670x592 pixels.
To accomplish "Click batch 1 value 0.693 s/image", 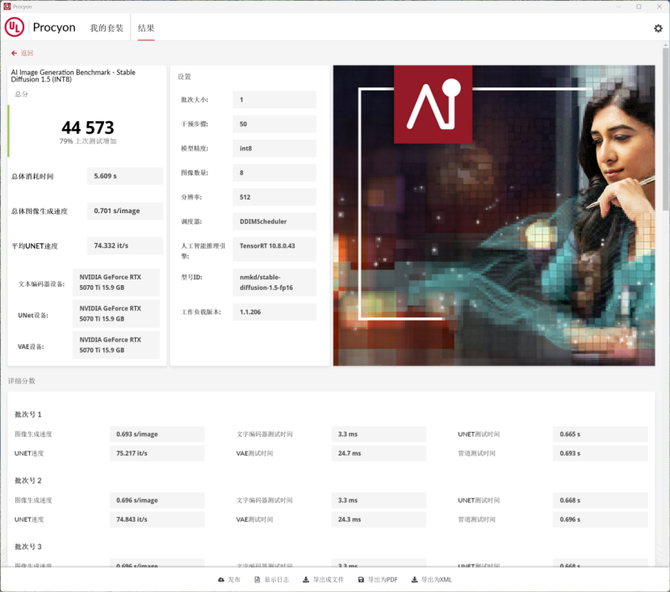I will [x=157, y=434].
